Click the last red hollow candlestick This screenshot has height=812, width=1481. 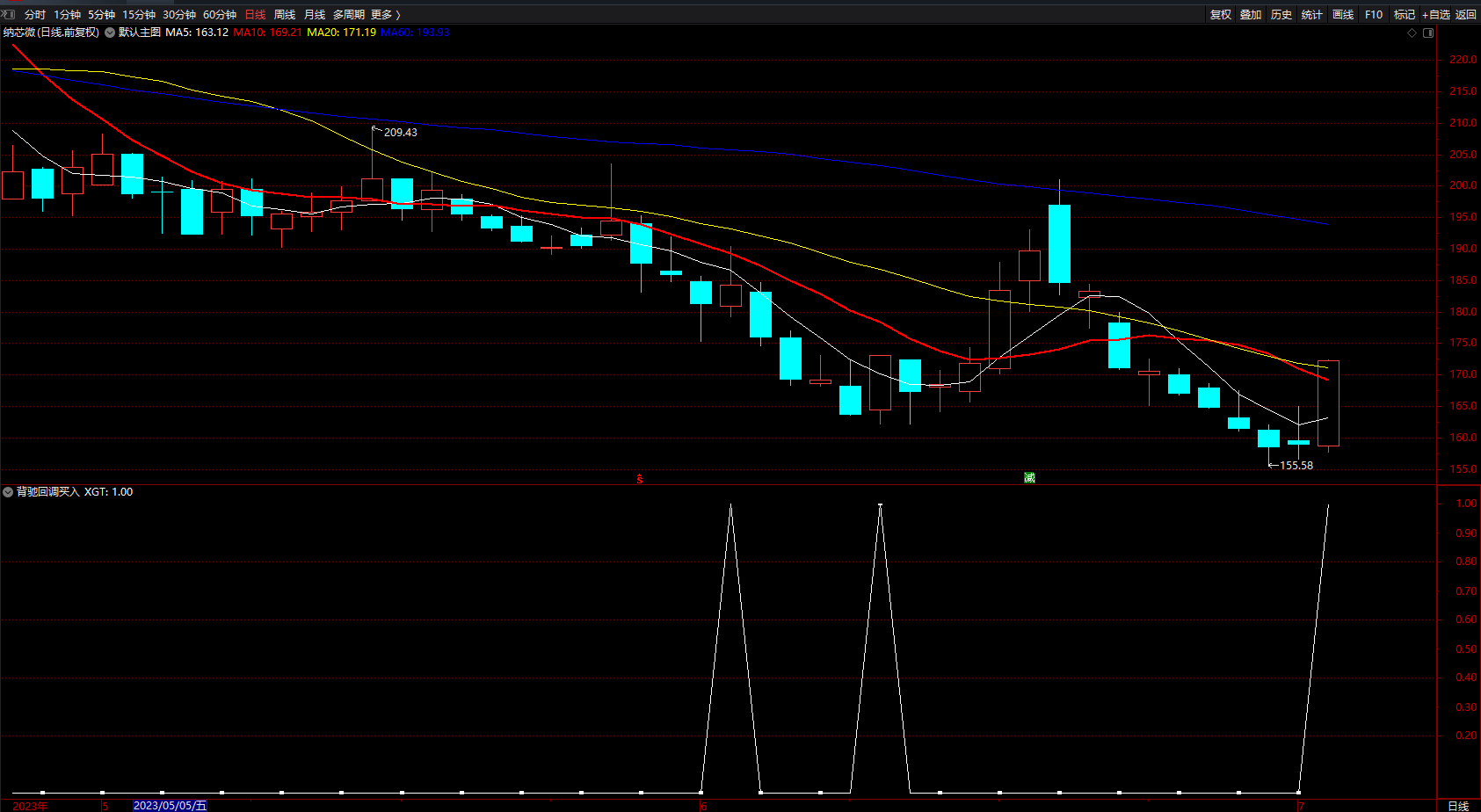[x=1328, y=404]
